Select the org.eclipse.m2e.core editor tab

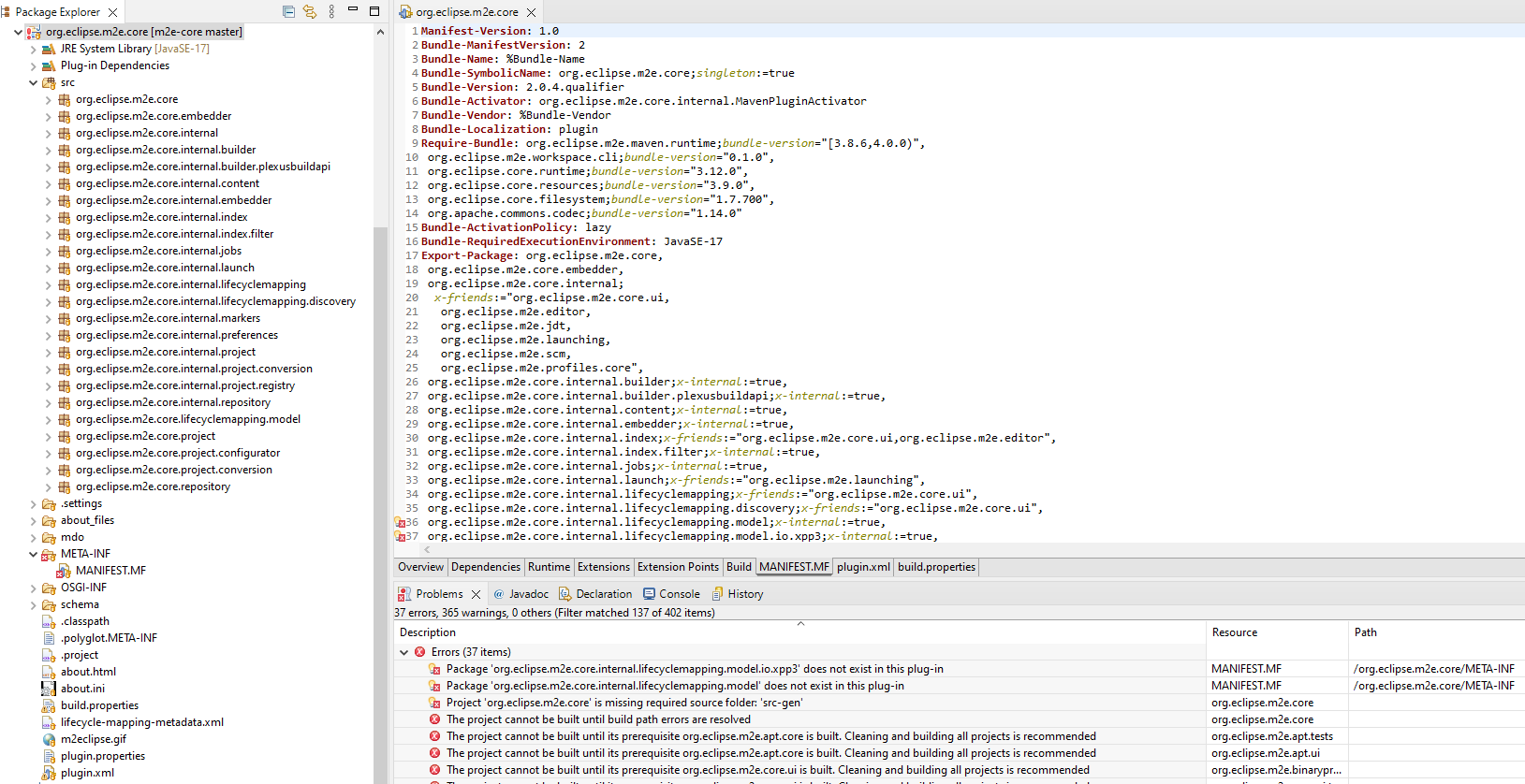point(466,12)
